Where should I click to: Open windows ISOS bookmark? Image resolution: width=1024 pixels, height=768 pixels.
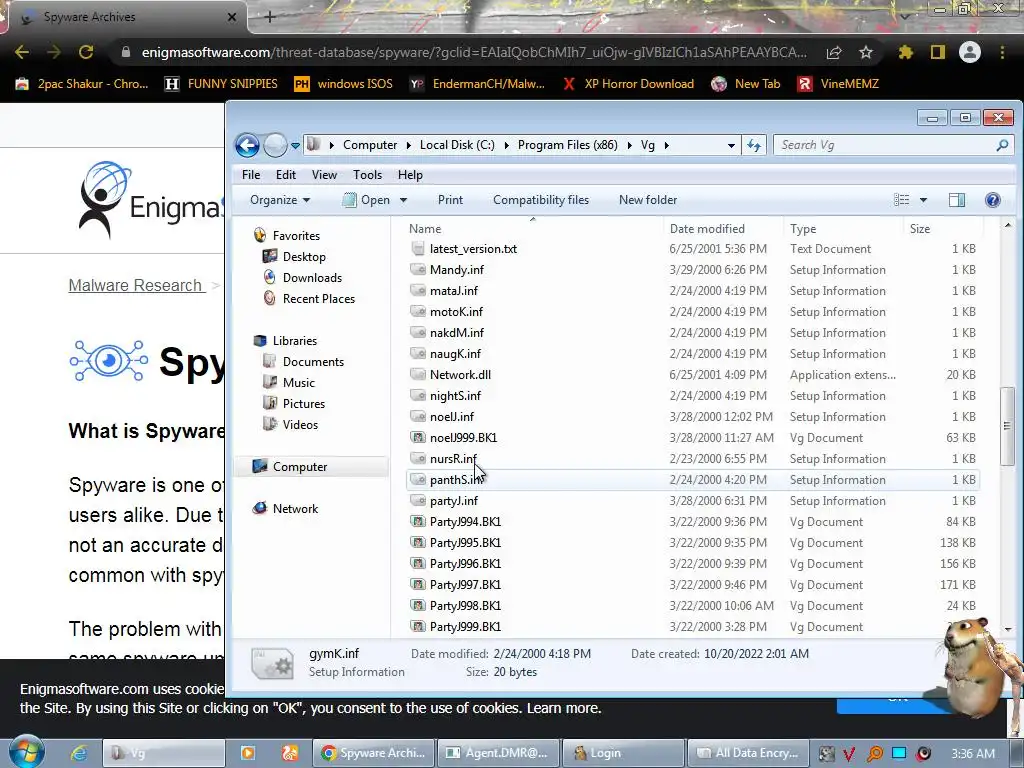(344, 84)
